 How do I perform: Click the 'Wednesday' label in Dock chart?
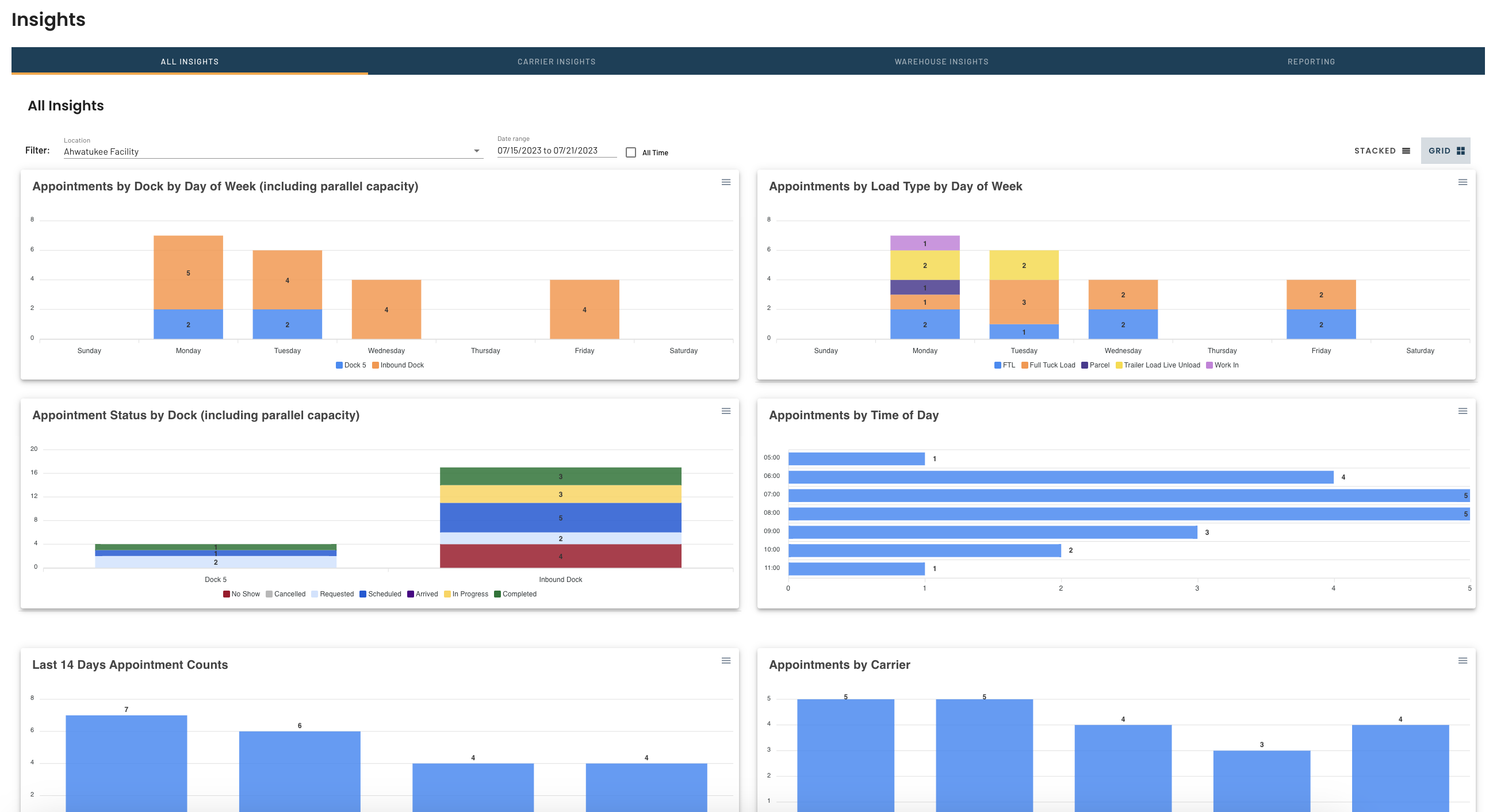pos(386,351)
